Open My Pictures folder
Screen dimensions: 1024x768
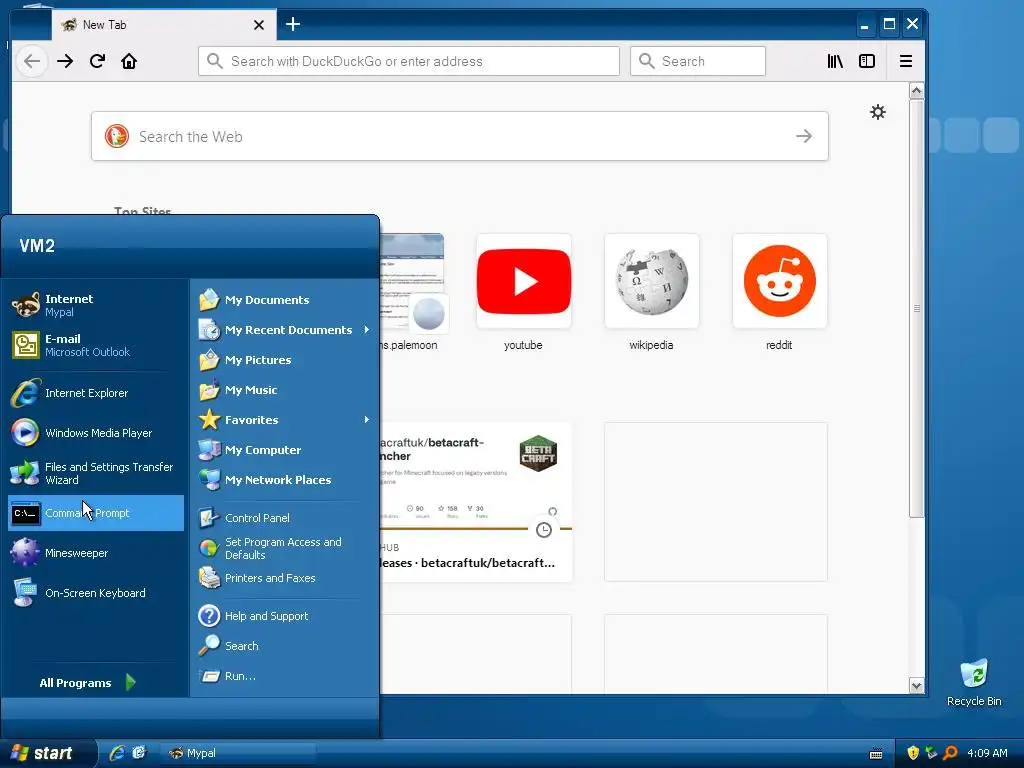click(284, 360)
